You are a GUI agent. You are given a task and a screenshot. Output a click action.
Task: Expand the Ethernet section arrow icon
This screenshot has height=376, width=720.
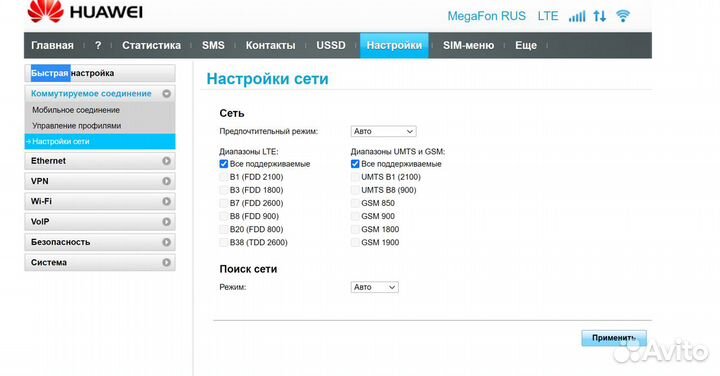tap(166, 161)
